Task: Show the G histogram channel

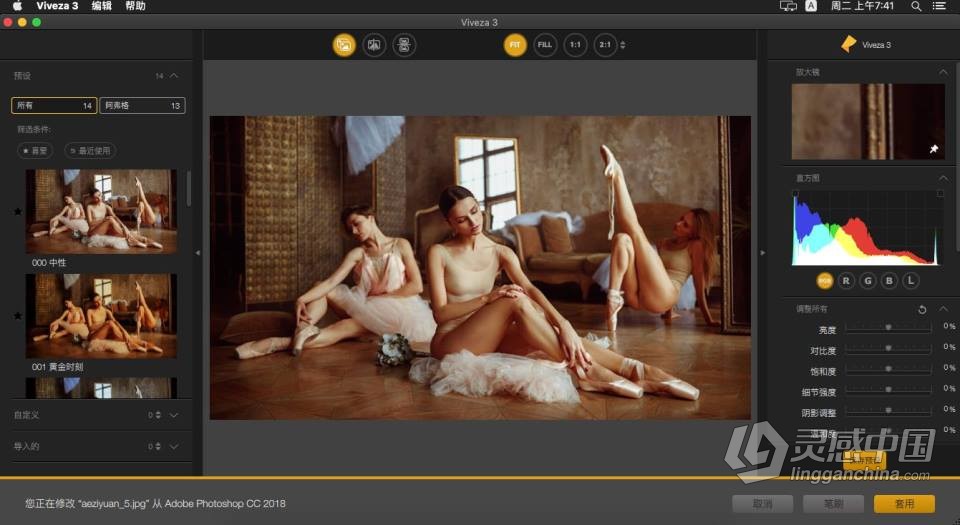Action: click(x=868, y=280)
